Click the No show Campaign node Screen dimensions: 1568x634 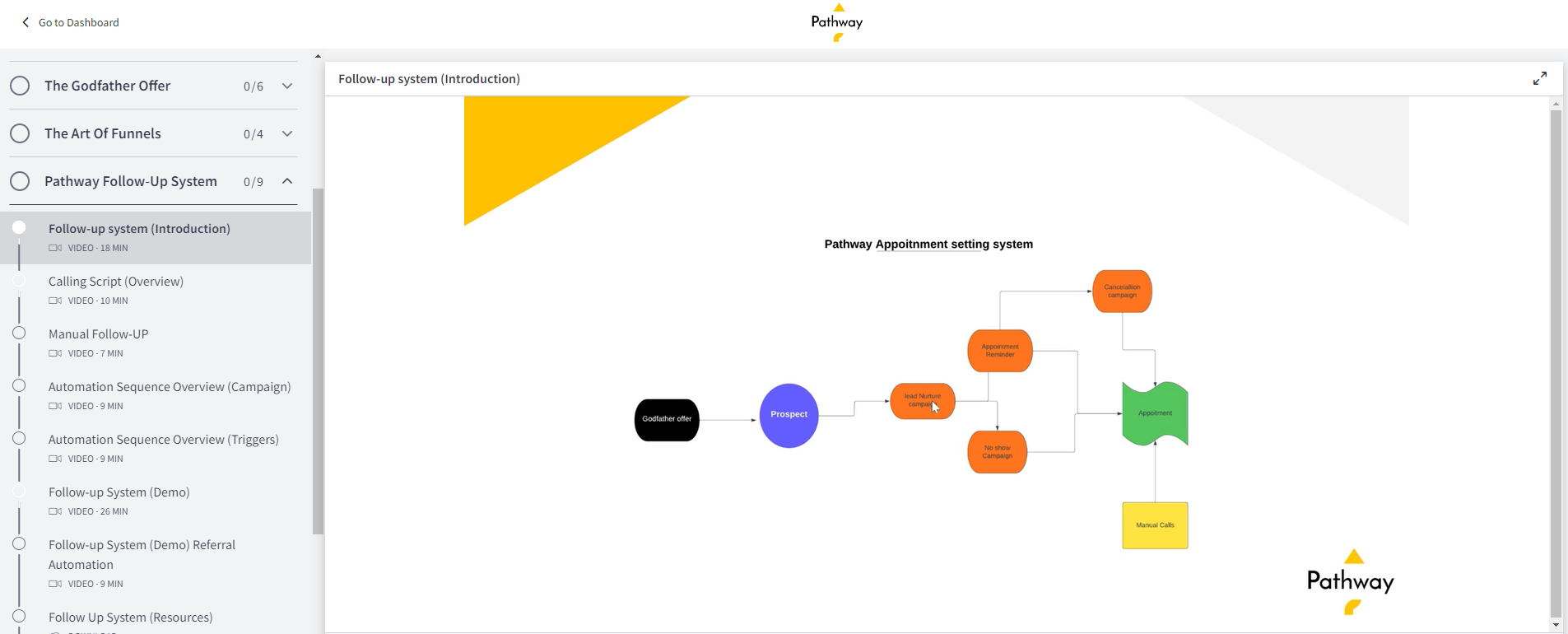coord(997,452)
